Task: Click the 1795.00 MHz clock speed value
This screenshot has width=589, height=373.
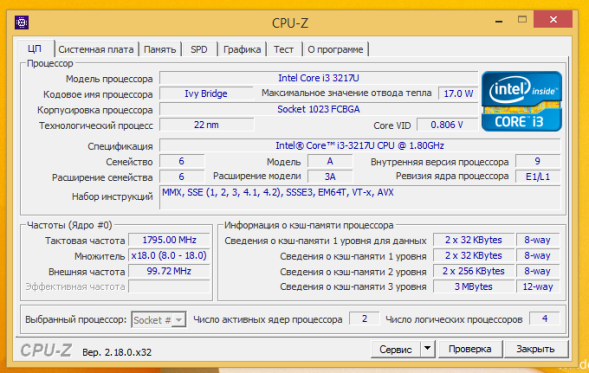Action: 169,240
